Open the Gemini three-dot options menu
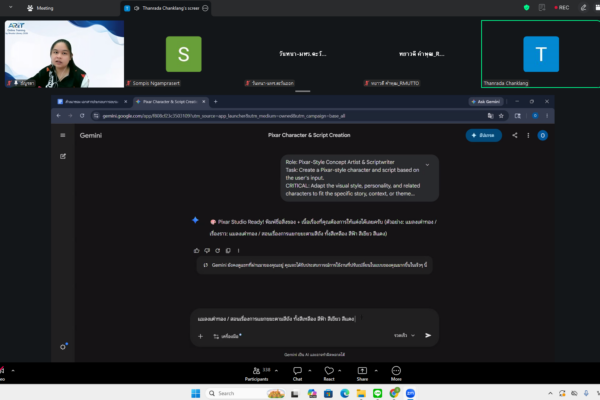Image resolution: width=600 pixels, height=400 pixels. [528, 135]
